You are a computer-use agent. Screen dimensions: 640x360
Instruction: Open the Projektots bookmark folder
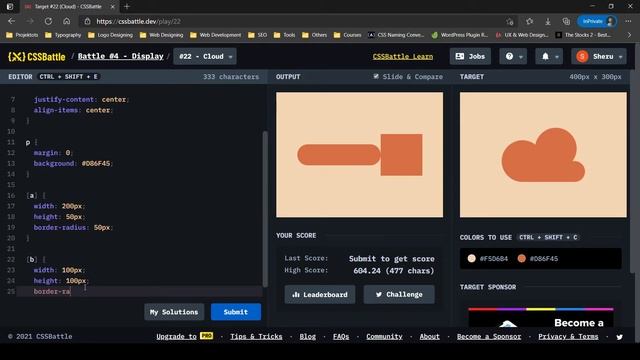[x=22, y=35]
